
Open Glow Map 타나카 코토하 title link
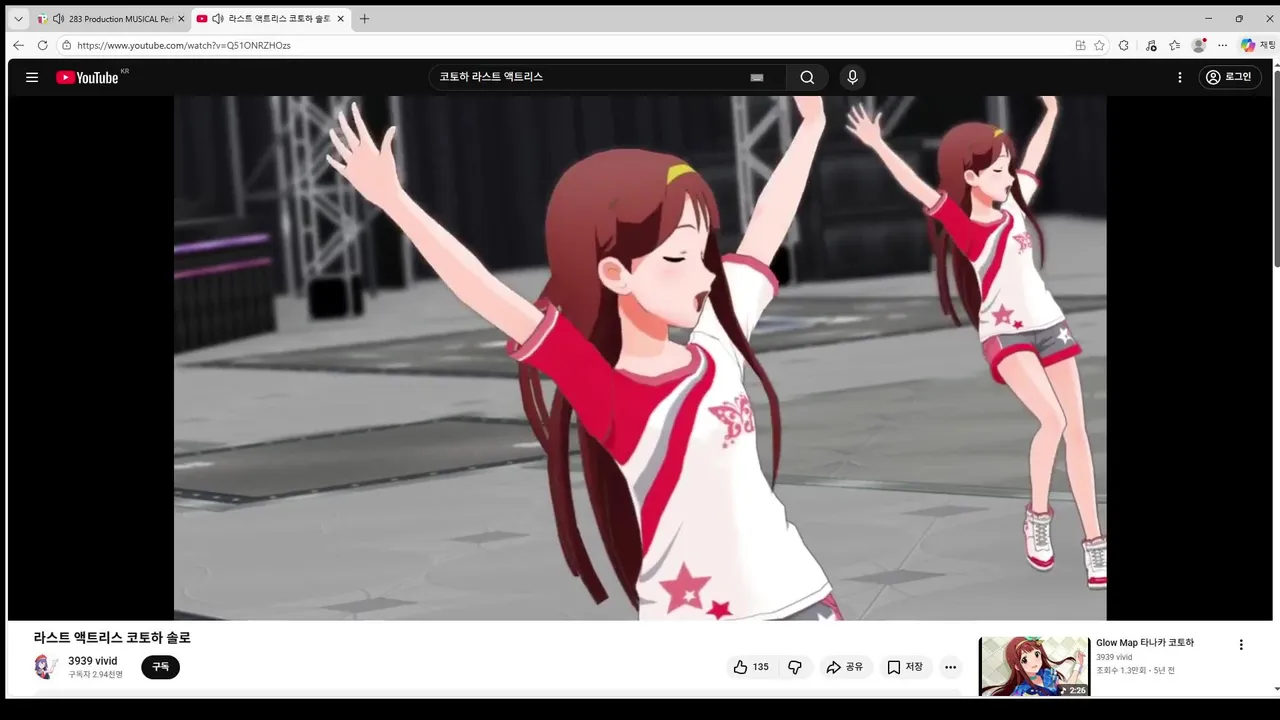(1145, 643)
